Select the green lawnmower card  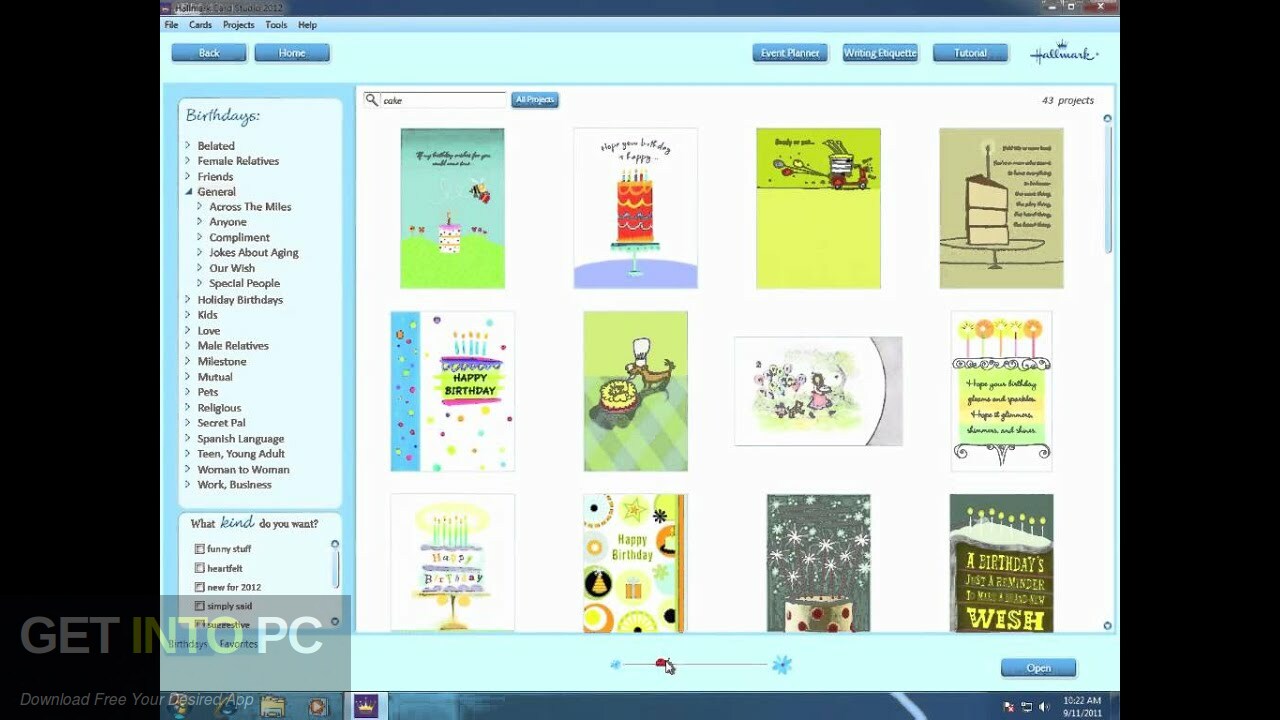(818, 208)
